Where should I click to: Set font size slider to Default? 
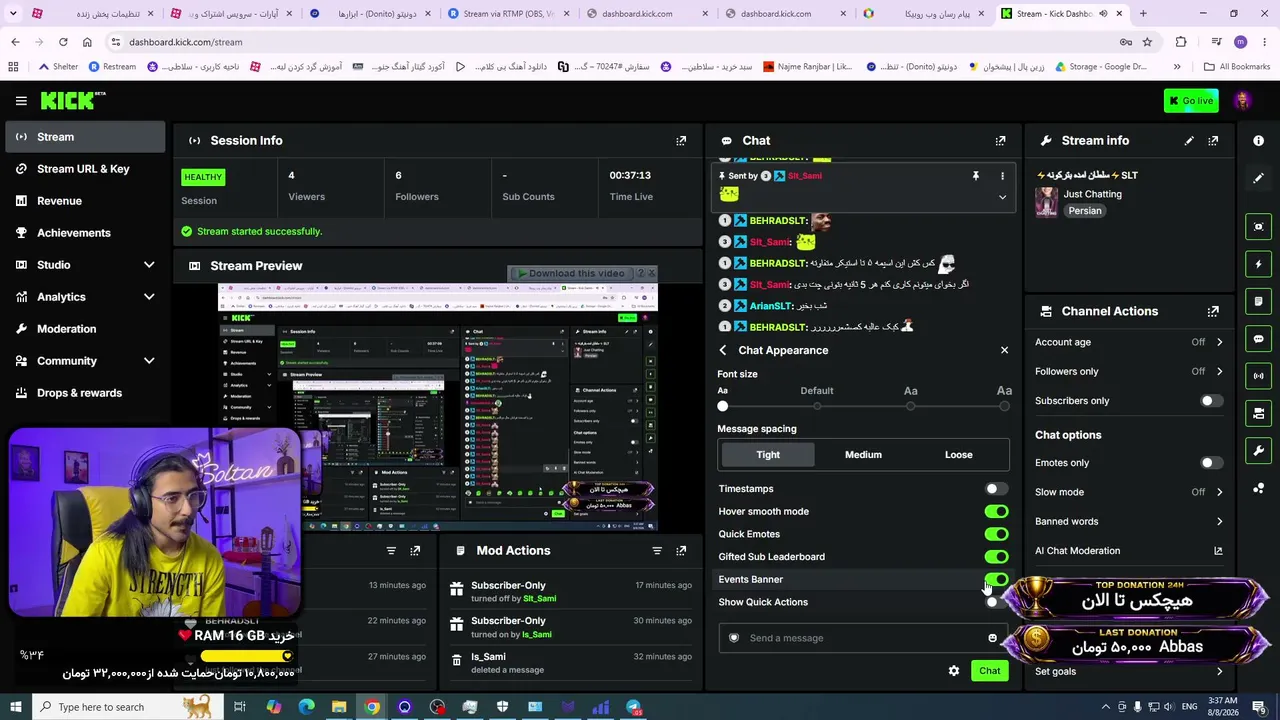pos(817,406)
